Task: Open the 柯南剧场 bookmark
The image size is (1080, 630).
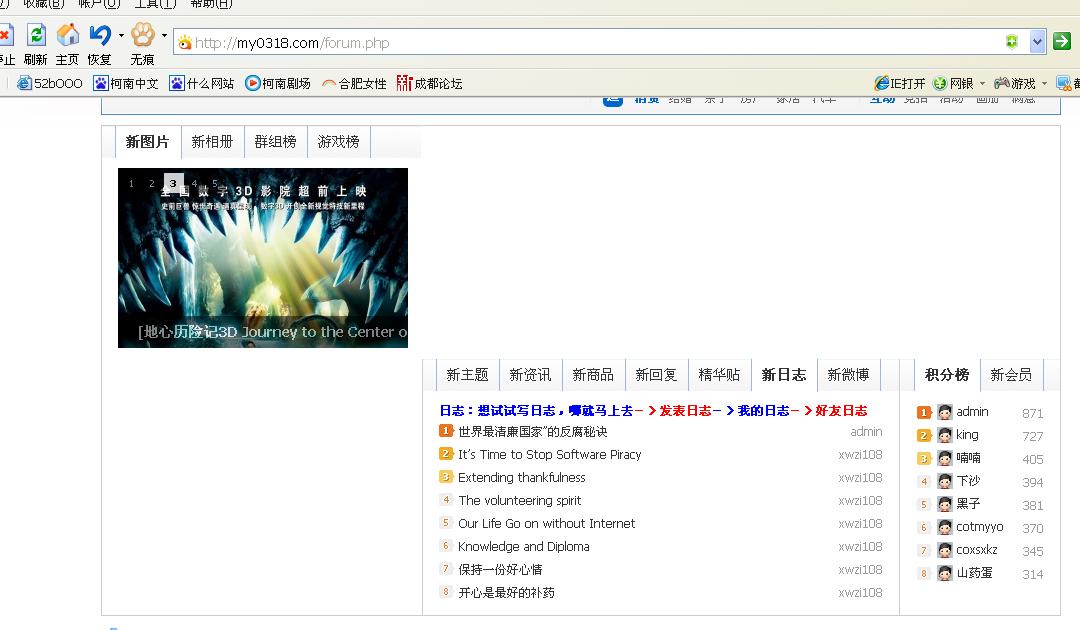Action: coord(278,83)
